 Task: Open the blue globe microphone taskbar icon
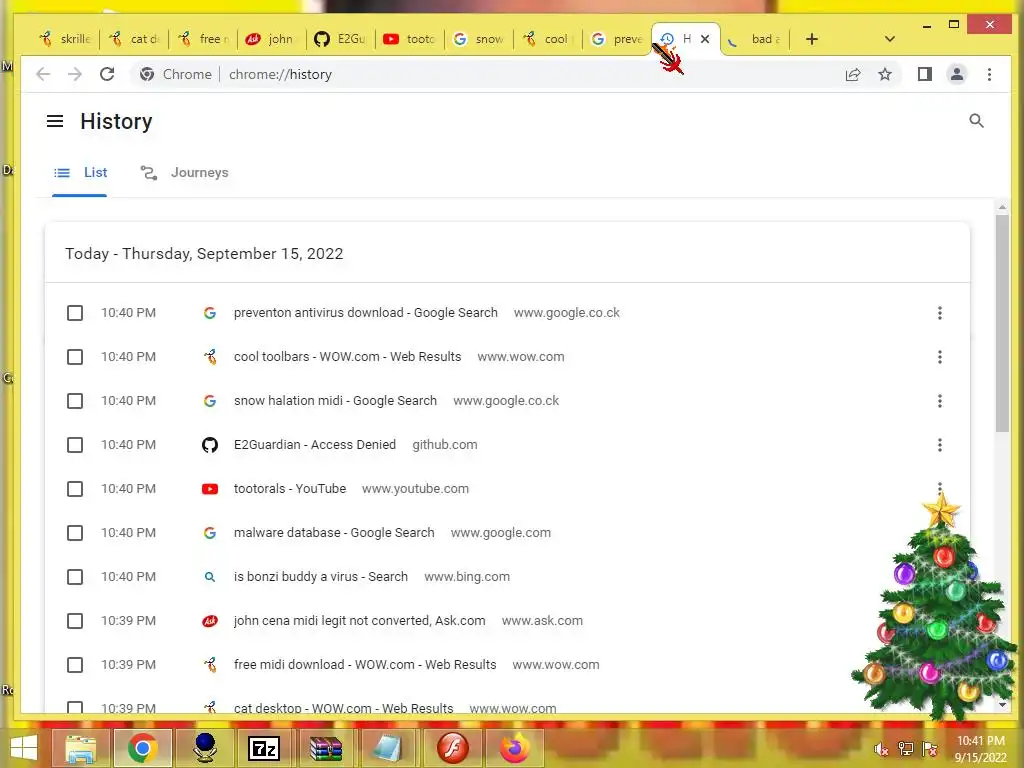pyautogui.click(x=204, y=748)
